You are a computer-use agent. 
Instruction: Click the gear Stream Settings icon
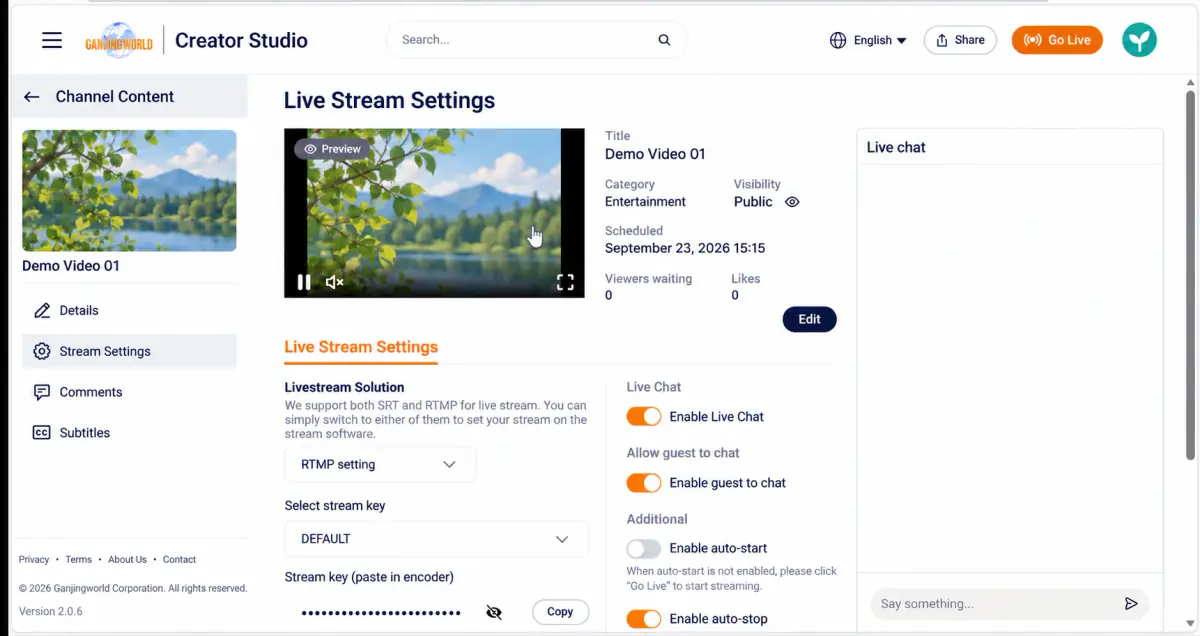(42, 352)
